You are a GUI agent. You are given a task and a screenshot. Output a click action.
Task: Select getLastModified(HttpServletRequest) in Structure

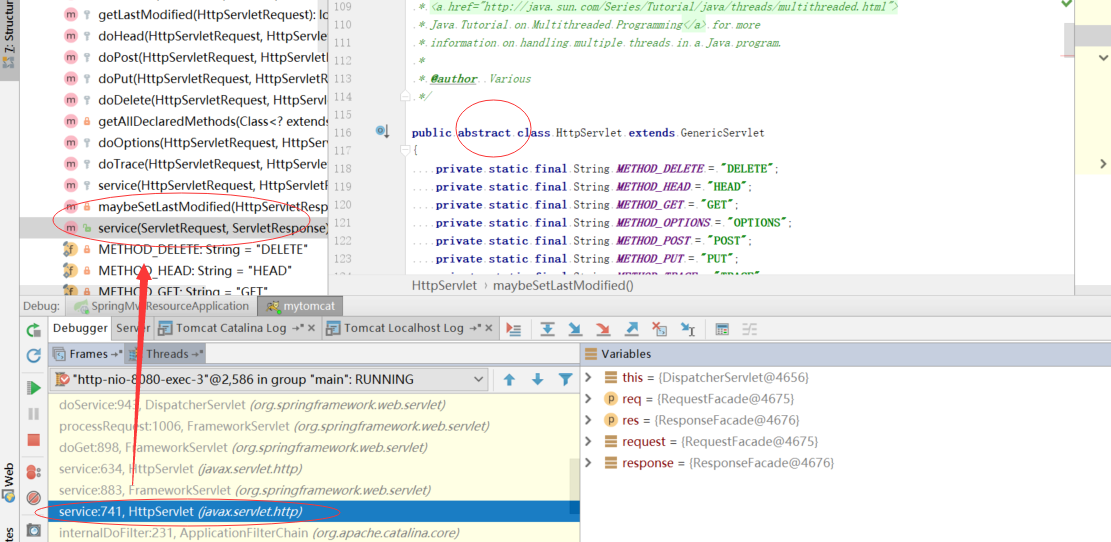point(174,14)
